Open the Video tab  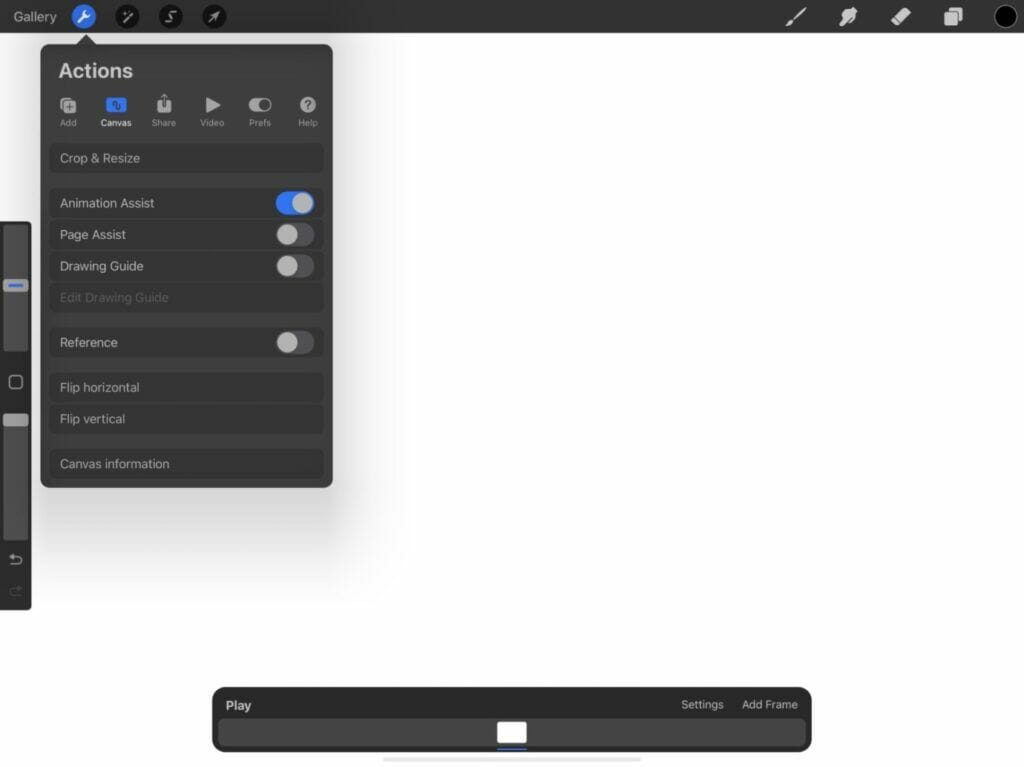coord(212,111)
